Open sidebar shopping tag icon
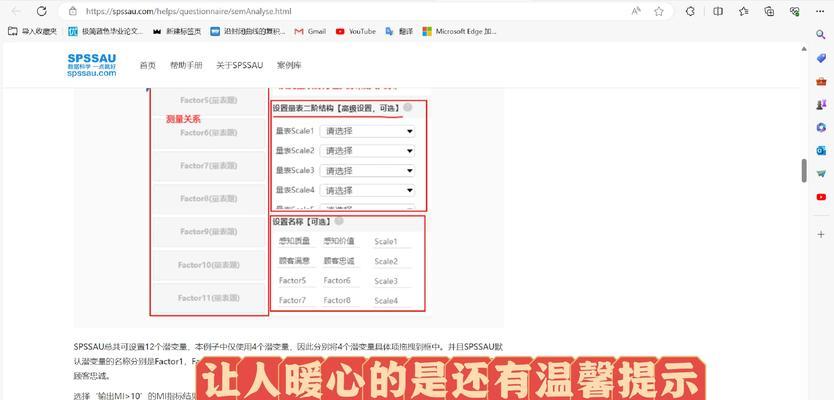 [x=821, y=58]
